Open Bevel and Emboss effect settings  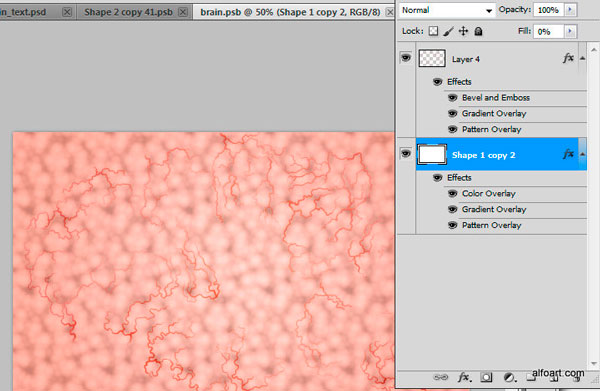click(496, 98)
